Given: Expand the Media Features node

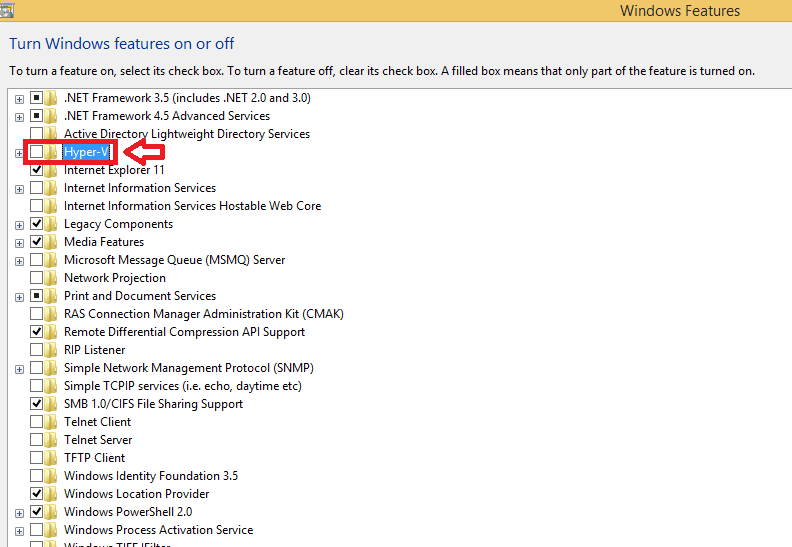Looking at the screenshot, I should [19, 243].
